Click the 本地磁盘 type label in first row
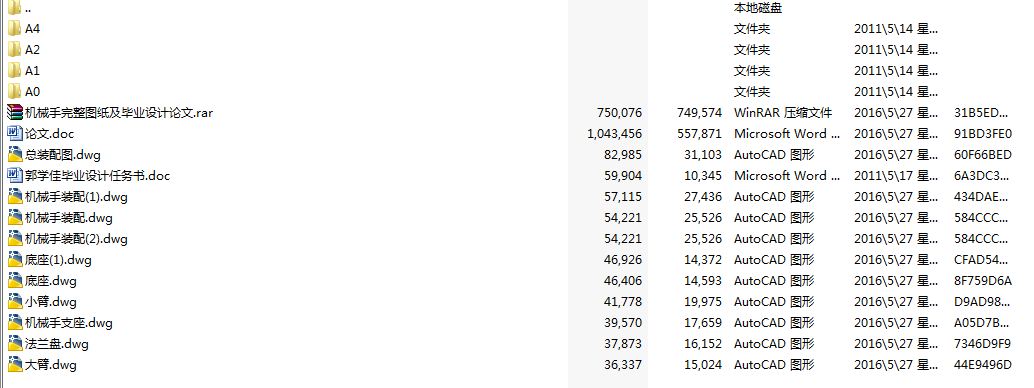 pos(758,8)
